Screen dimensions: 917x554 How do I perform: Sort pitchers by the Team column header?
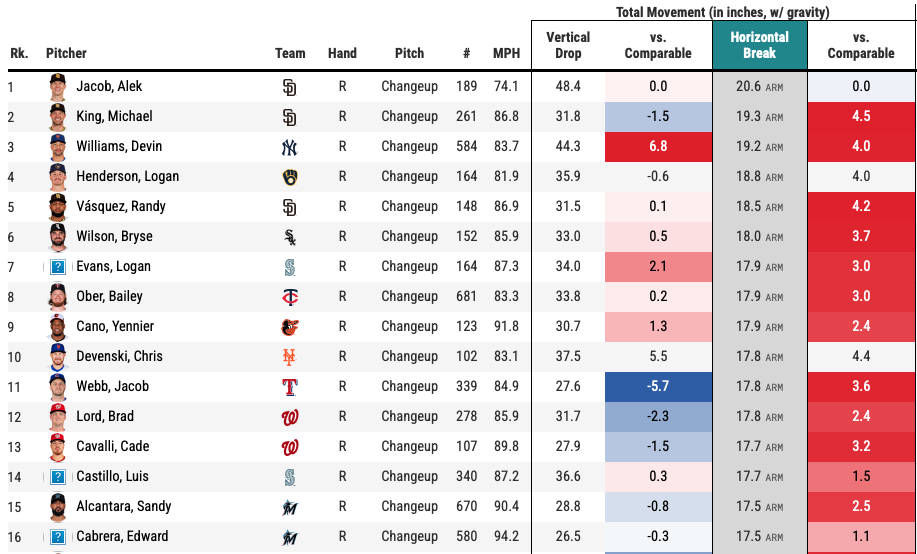pyautogui.click(x=290, y=54)
